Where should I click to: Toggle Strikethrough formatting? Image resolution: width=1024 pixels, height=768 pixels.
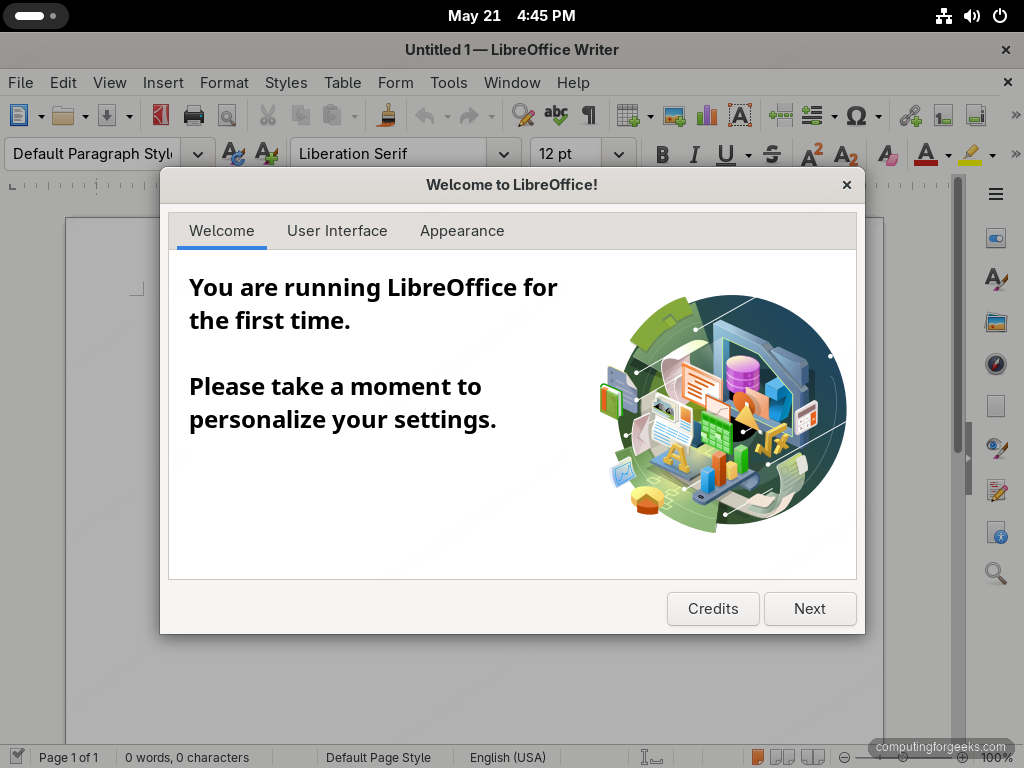point(772,155)
